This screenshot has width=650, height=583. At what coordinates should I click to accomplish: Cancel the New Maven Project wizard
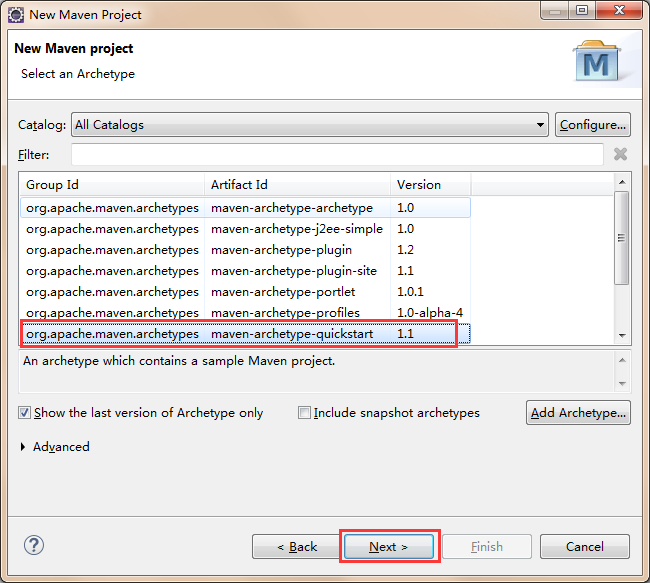click(x=584, y=546)
